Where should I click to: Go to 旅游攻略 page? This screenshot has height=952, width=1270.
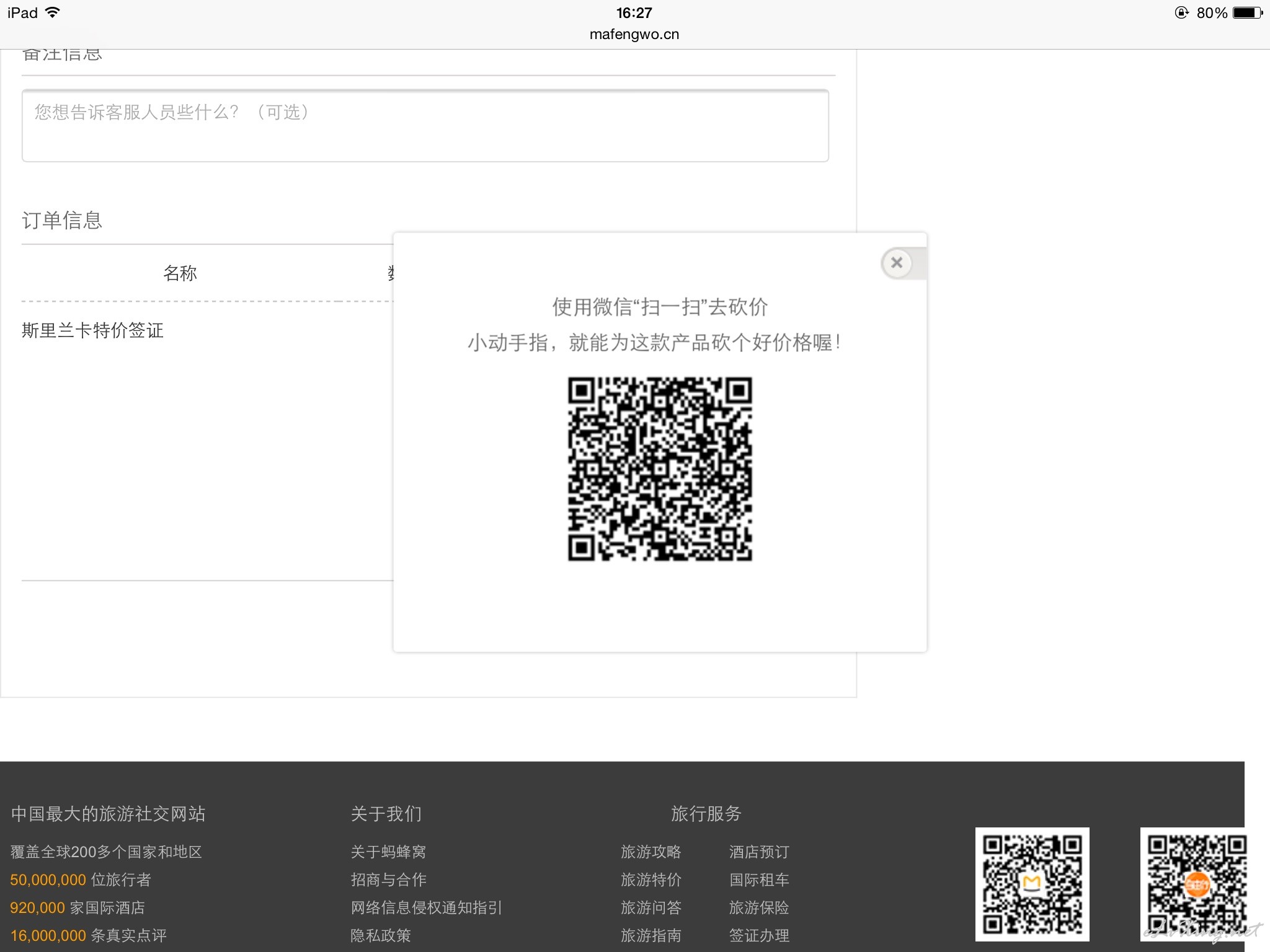[x=651, y=852]
